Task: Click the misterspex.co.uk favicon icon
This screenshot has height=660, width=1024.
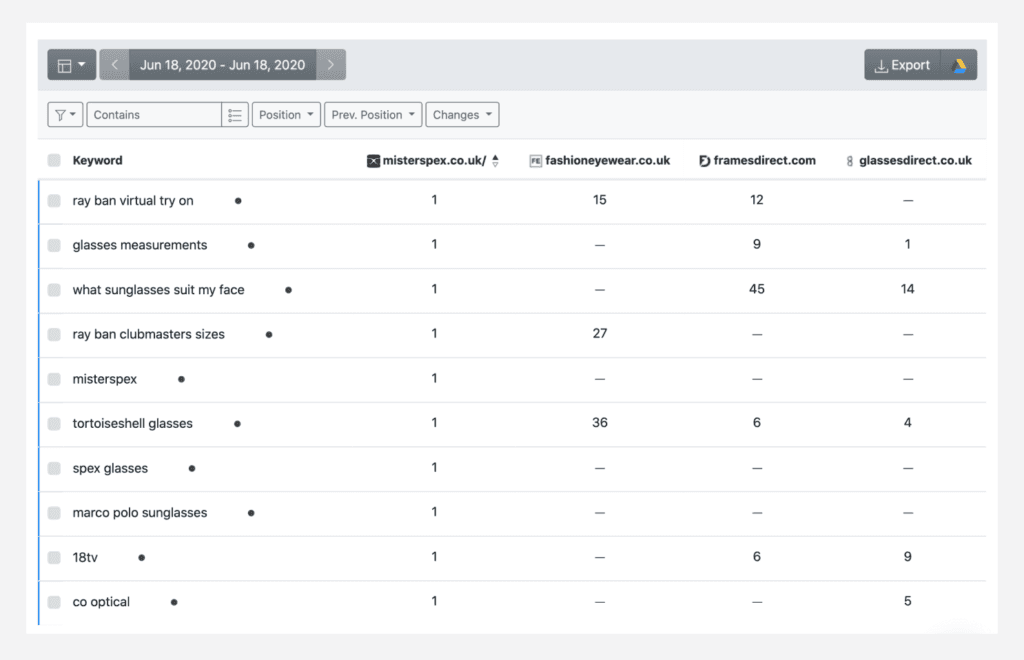Action: click(374, 161)
